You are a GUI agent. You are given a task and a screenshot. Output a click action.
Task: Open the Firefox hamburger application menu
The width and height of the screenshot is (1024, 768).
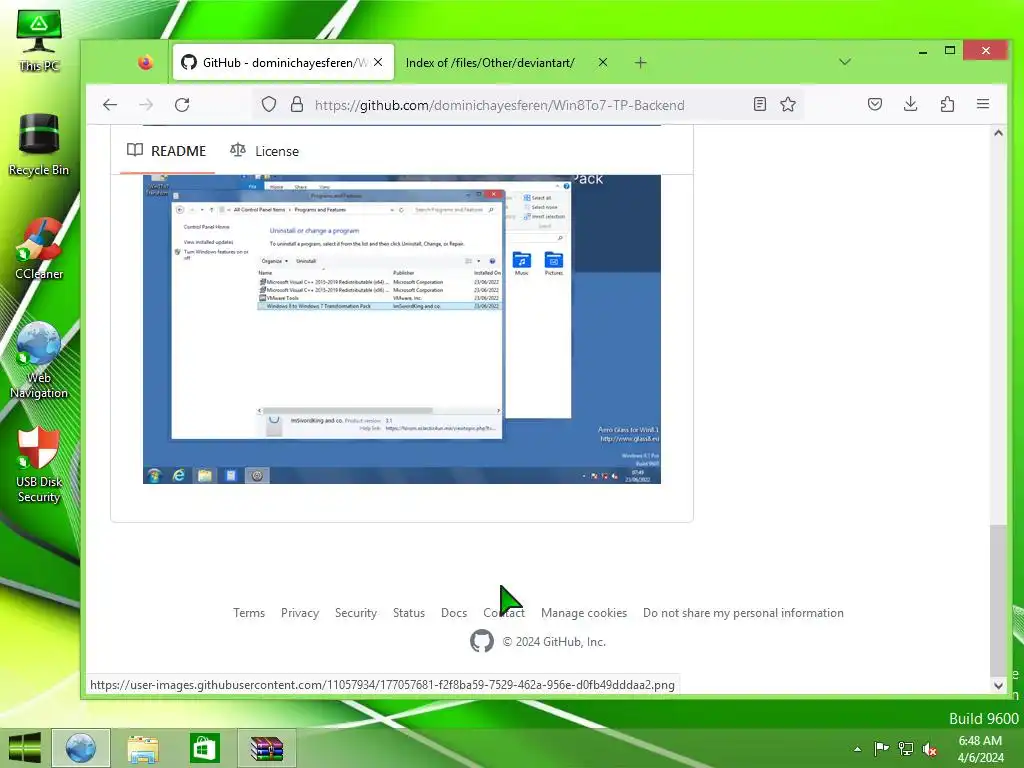click(x=983, y=104)
